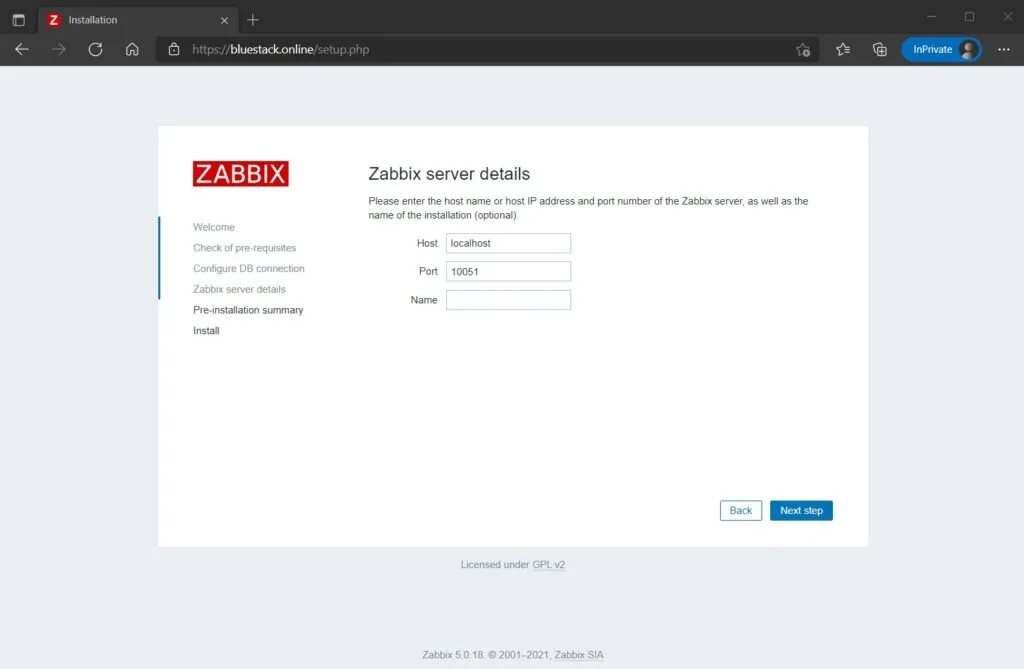Open browser Settings and more menu

click(1004, 50)
